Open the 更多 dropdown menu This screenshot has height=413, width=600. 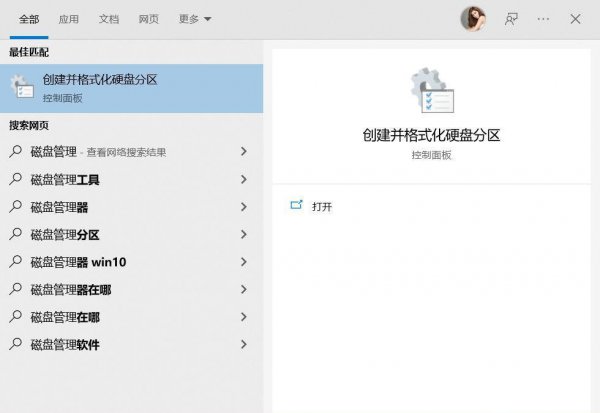pyautogui.click(x=195, y=19)
